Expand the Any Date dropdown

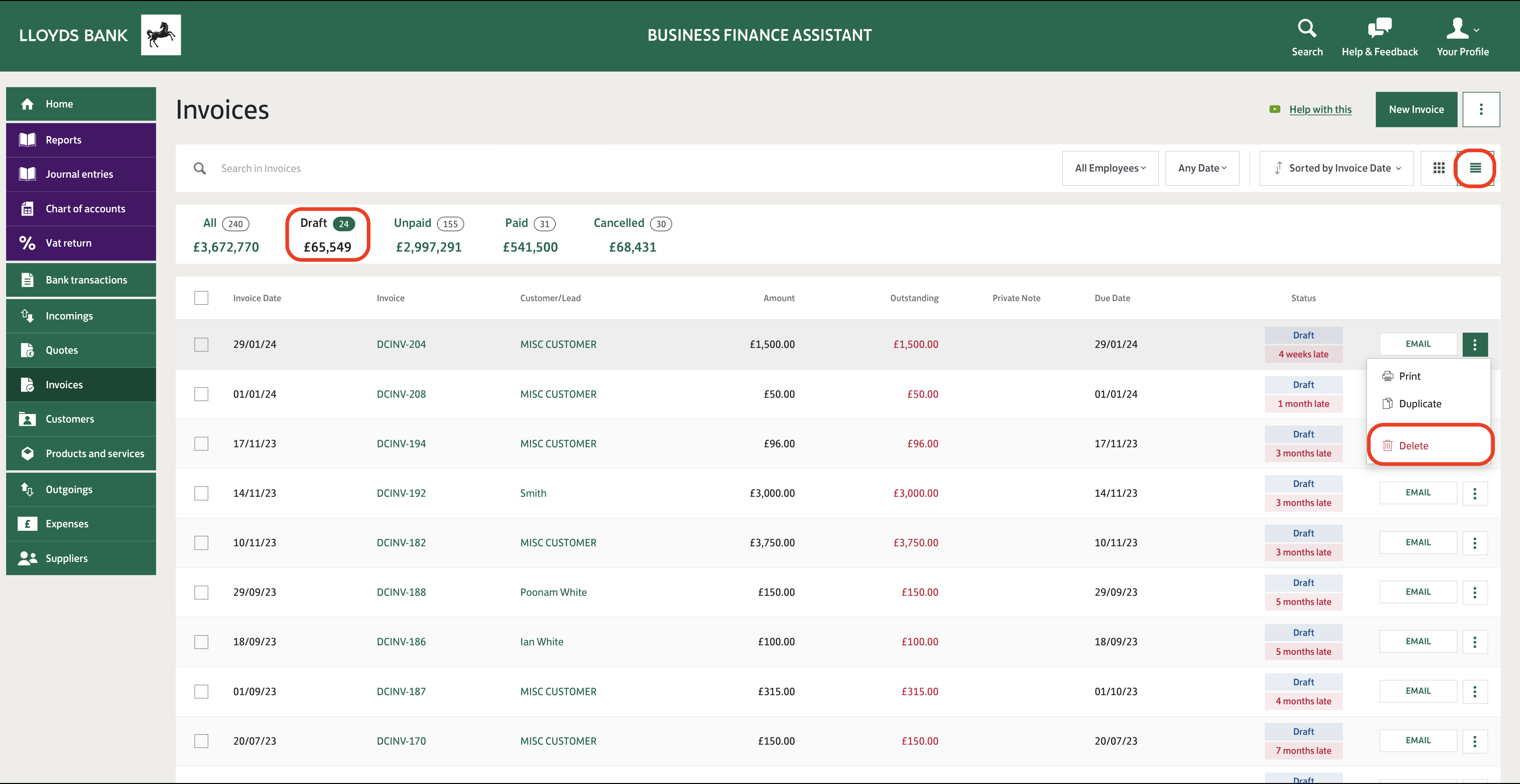coord(1202,168)
